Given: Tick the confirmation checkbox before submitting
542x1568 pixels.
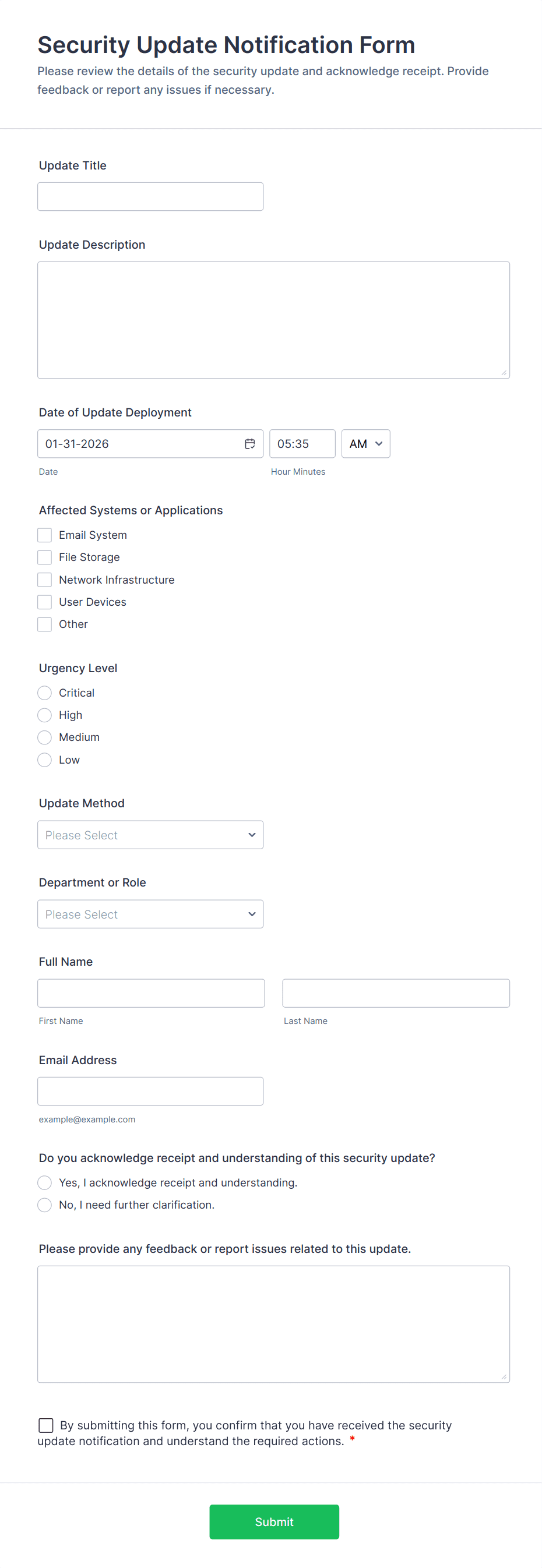Looking at the screenshot, I should [x=45, y=1425].
